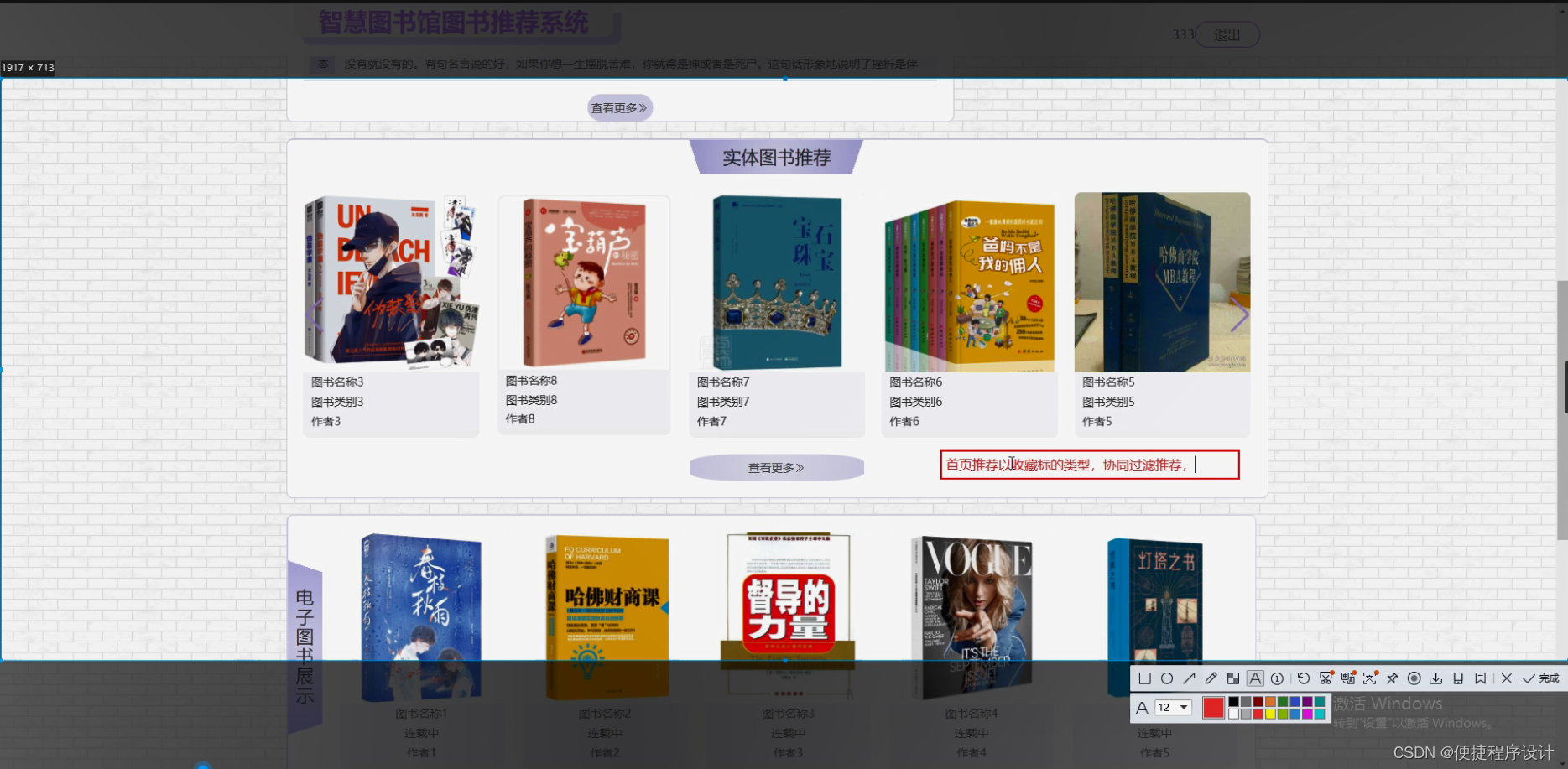
Task: Open the 灯塔之书 e-book cover
Action: [1155, 618]
